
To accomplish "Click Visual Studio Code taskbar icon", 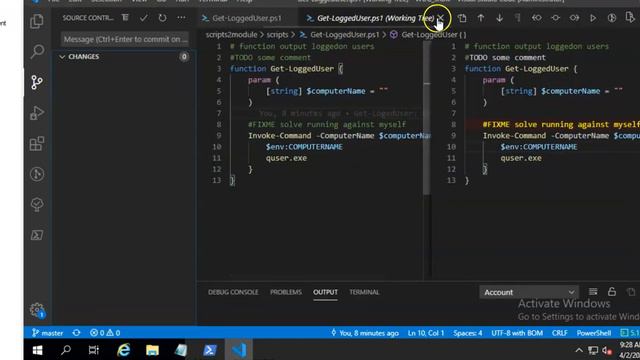I will (239, 350).
